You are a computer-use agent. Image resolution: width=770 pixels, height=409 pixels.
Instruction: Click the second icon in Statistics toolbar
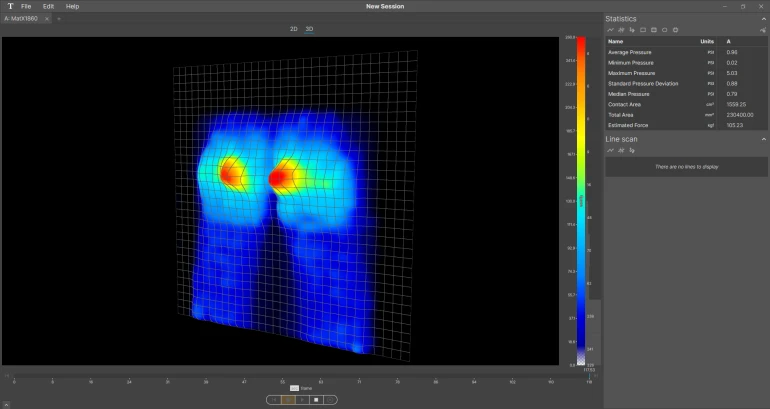621,30
